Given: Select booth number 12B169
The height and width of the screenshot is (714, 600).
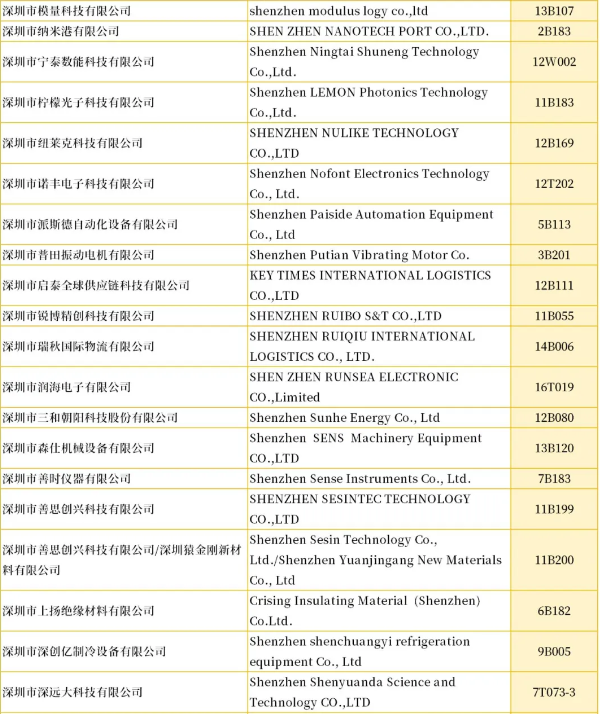Looking at the screenshot, I should [554, 143].
